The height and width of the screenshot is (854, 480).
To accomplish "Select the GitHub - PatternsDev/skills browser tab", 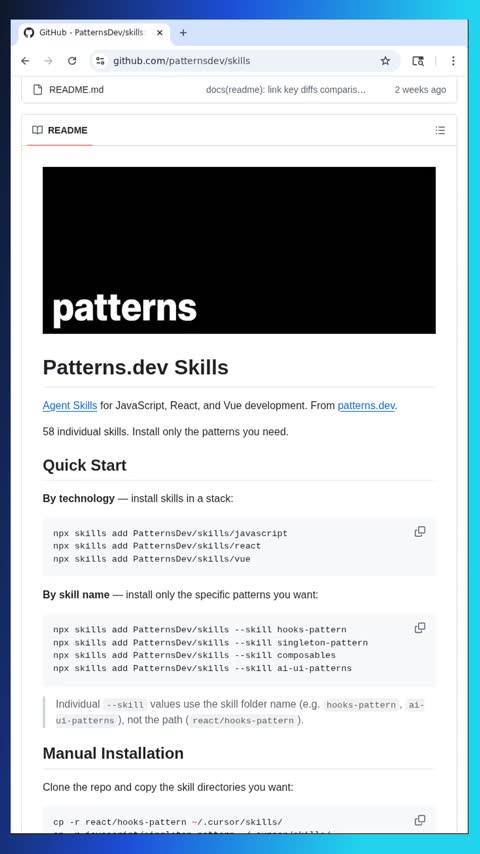I will pos(92,33).
